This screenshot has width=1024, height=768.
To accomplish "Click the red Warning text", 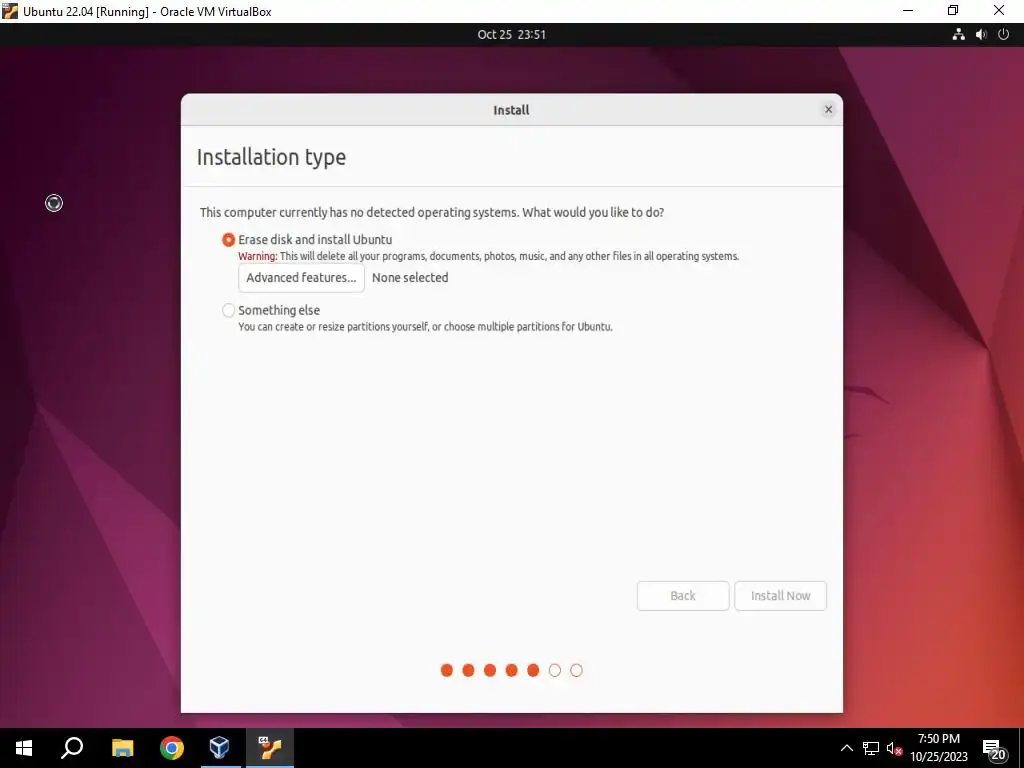I will pos(257,256).
